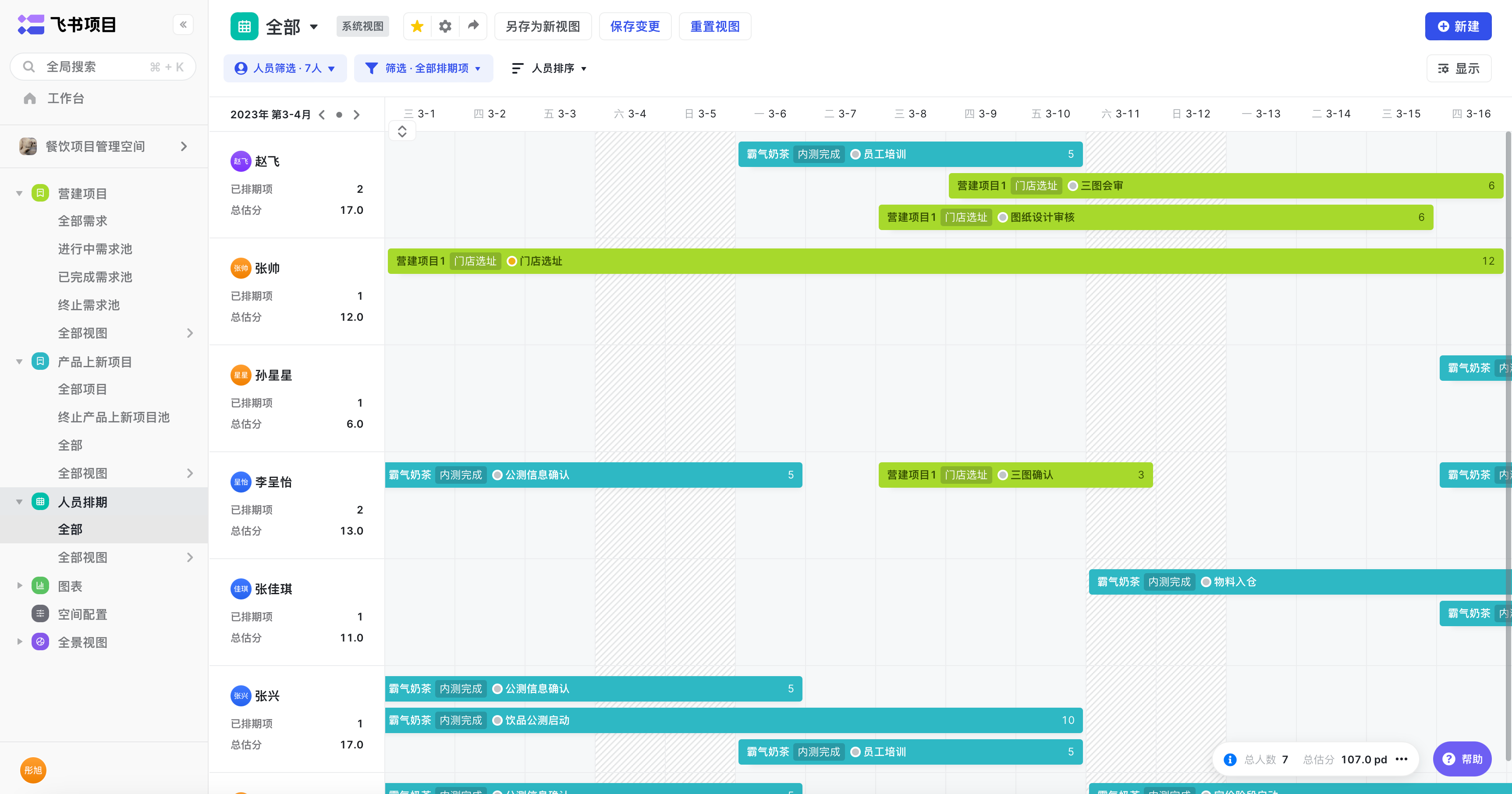Open 人员筛选 · 7人 dropdown

(285, 69)
